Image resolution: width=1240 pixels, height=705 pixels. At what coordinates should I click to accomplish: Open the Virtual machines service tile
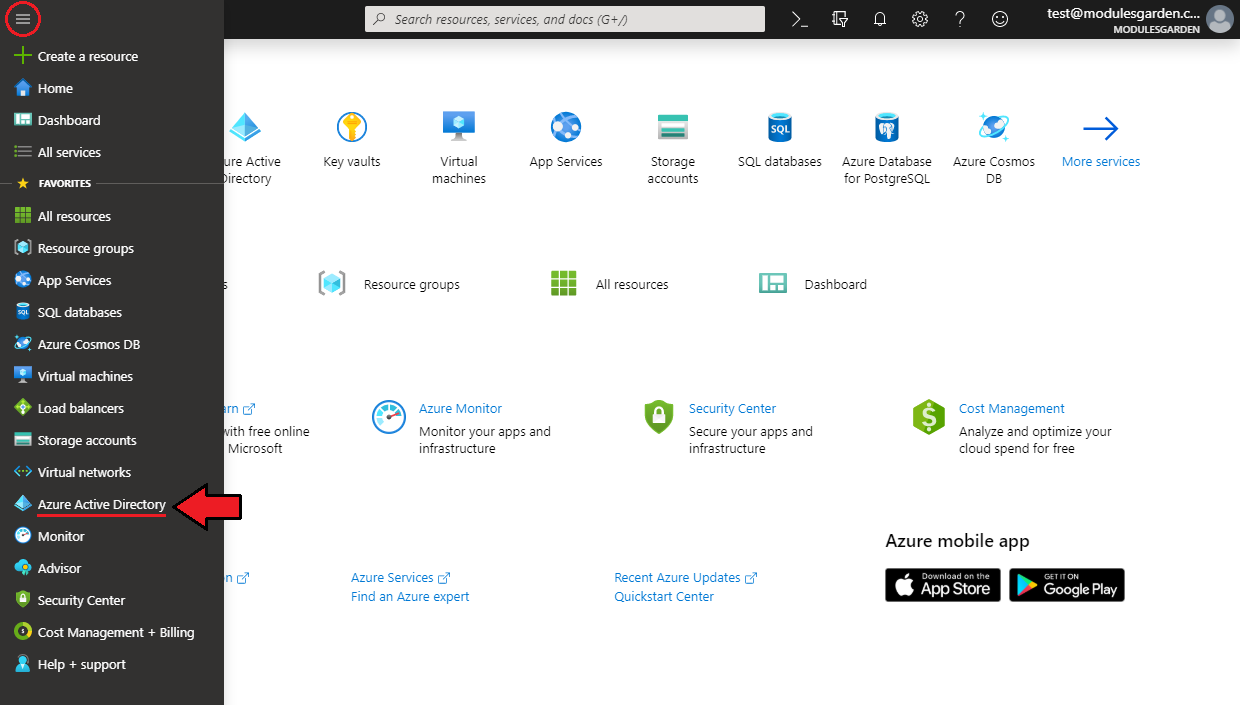(x=459, y=147)
